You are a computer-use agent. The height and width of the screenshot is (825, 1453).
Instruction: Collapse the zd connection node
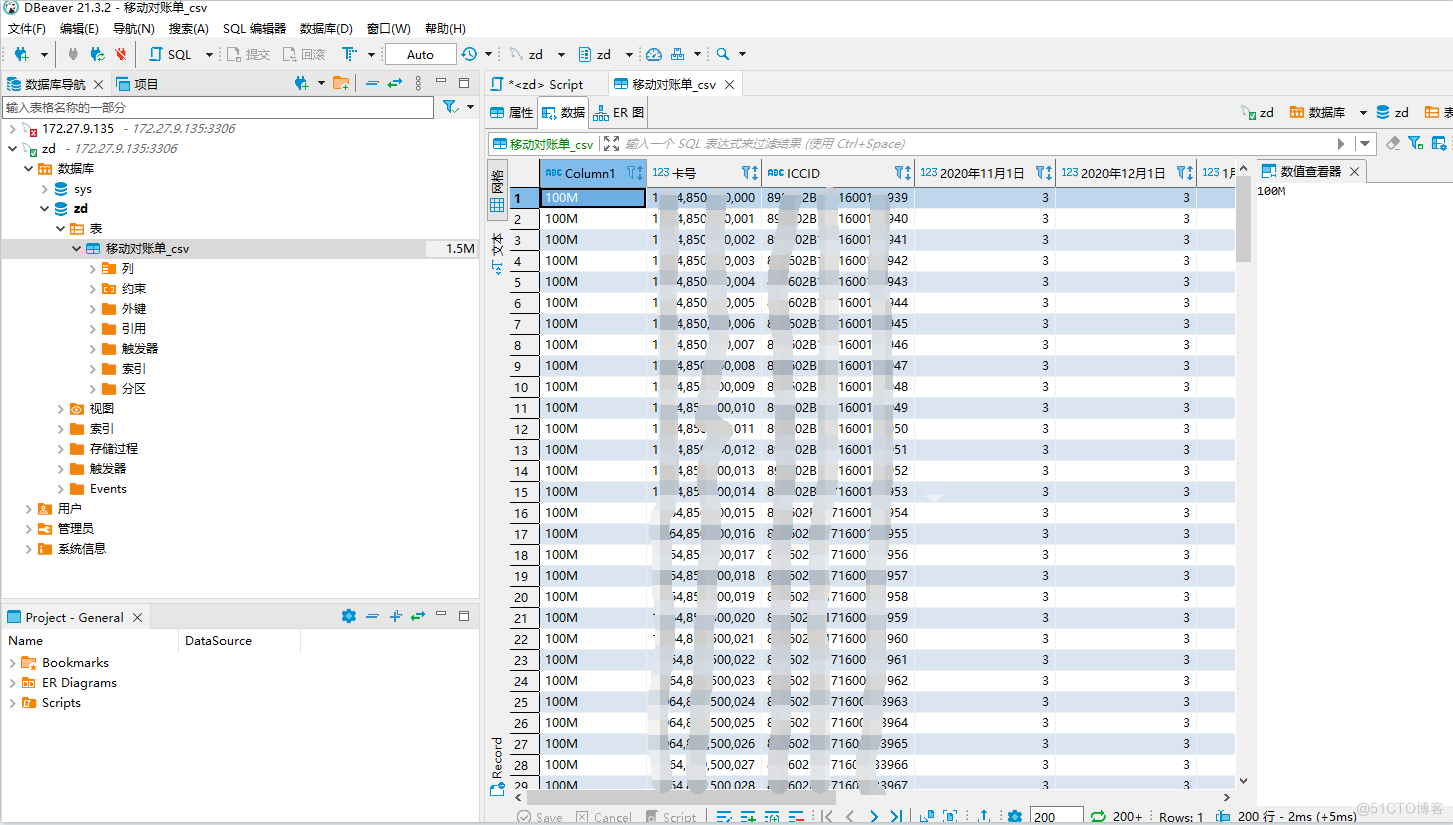(x=12, y=148)
